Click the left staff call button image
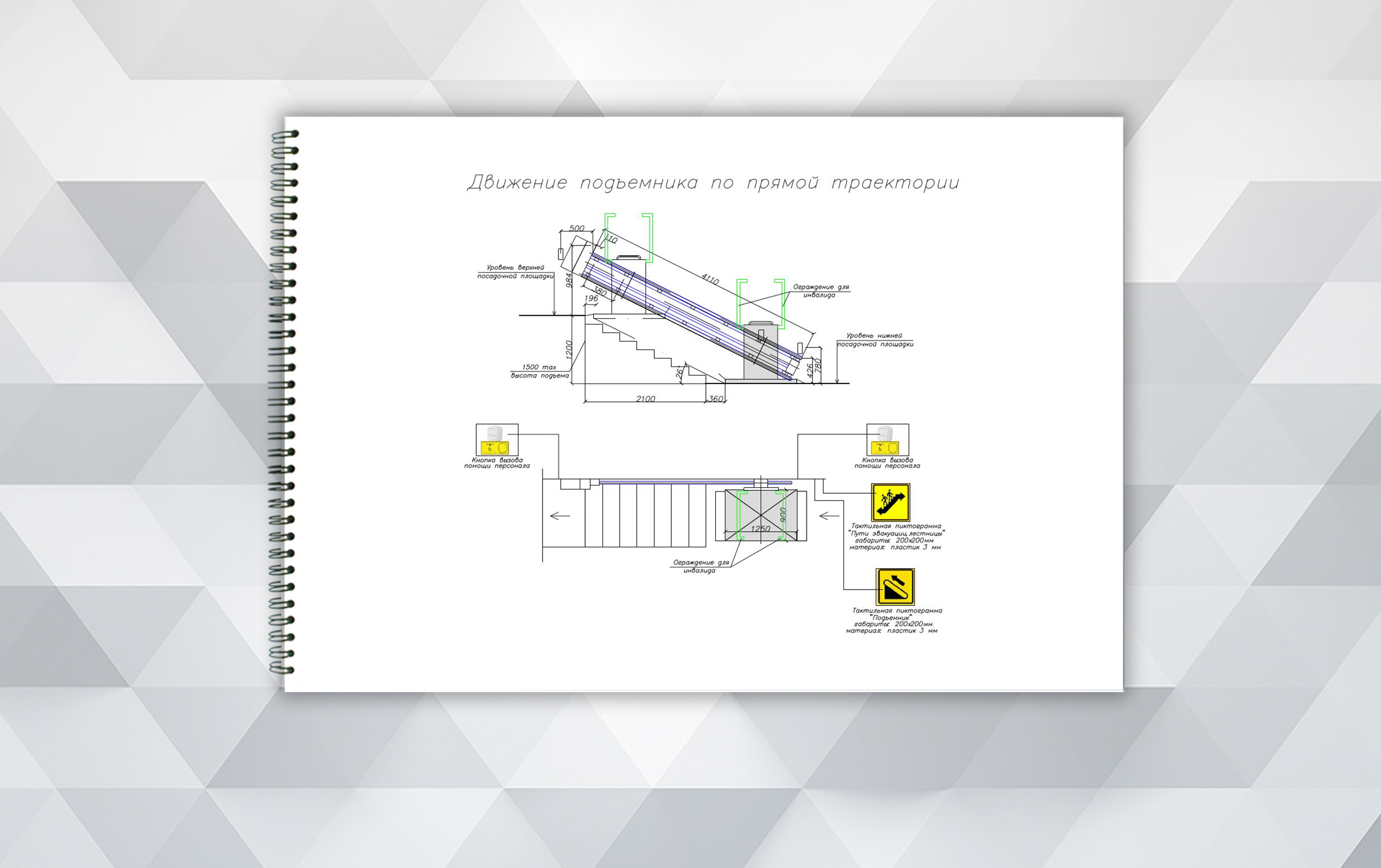Image resolution: width=1381 pixels, height=868 pixels. point(497,439)
